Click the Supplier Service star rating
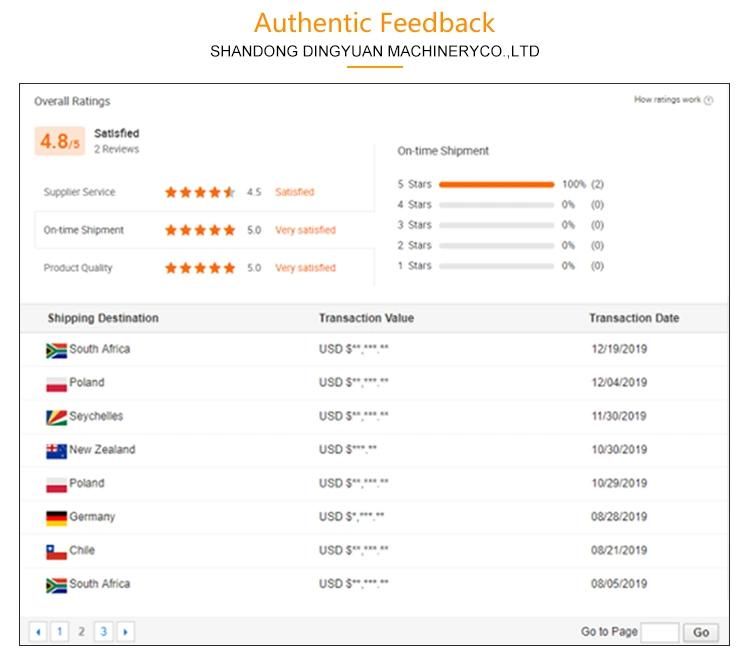The width and height of the screenshot is (750, 669). [200, 192]
